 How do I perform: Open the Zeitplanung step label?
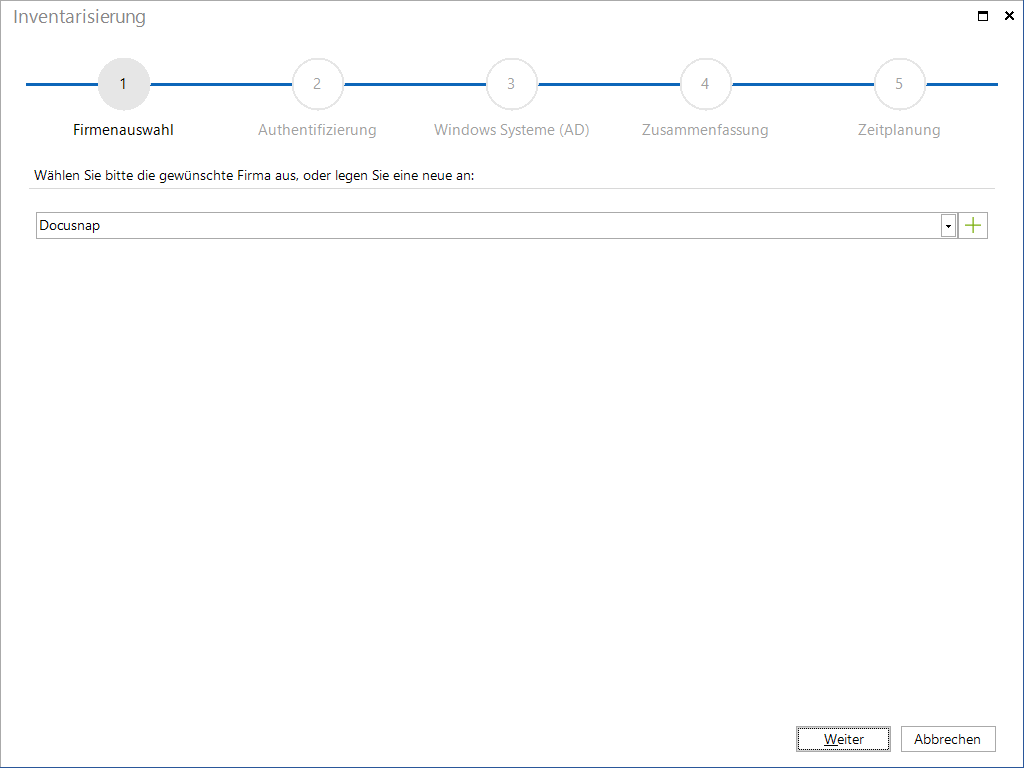pos(899,130)
